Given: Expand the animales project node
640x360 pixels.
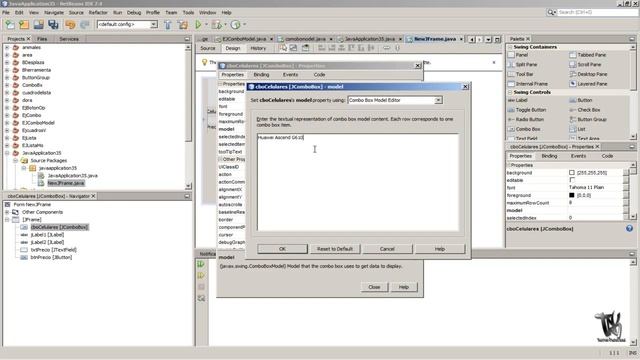Looking at the screenshot, I should point(7,47).
